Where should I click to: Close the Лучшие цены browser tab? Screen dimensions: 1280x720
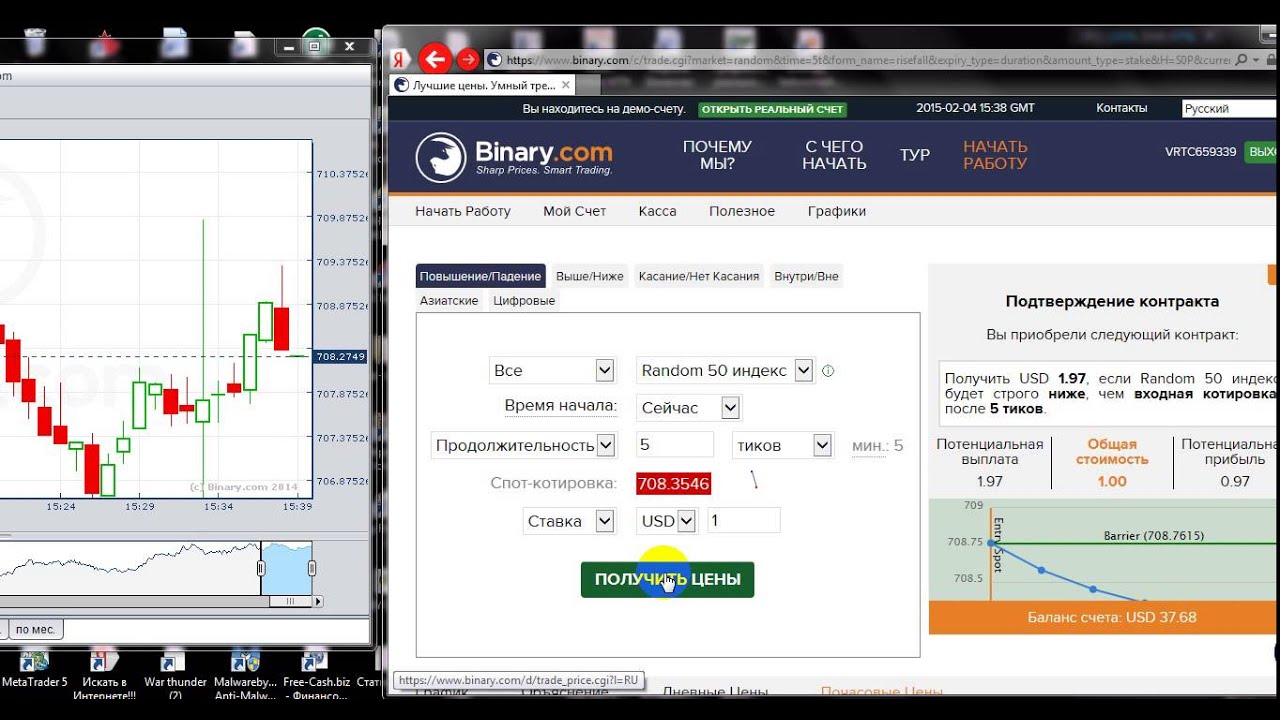(565, 86)
